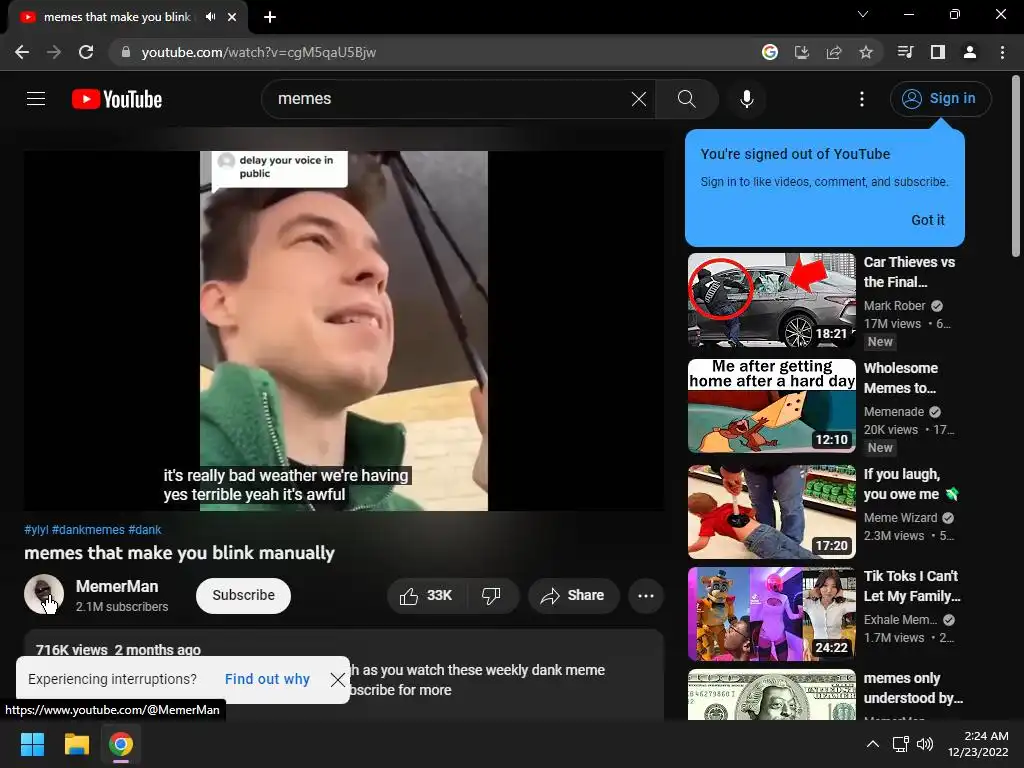Play Car Thieves vs the Final thumbnail
The image size is (1024, 768).
click(x=771, y=300)
